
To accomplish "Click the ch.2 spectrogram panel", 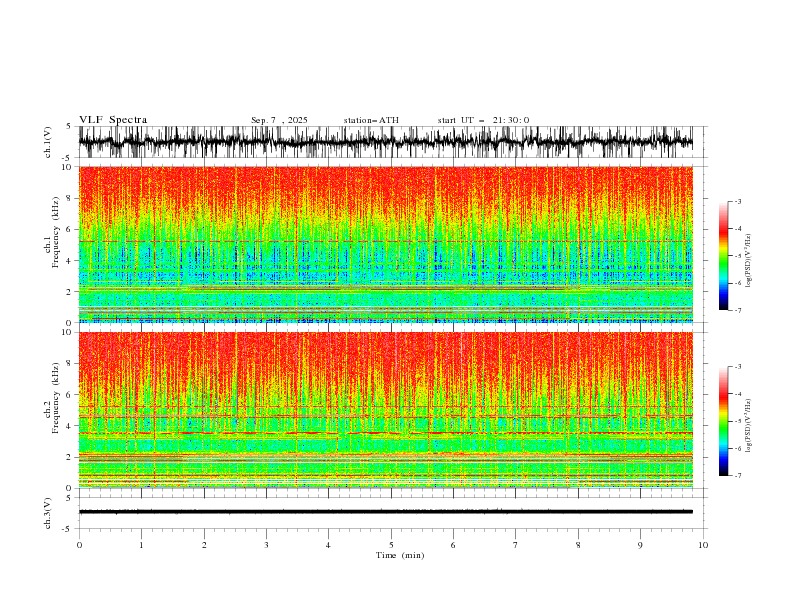I will 386,410.
